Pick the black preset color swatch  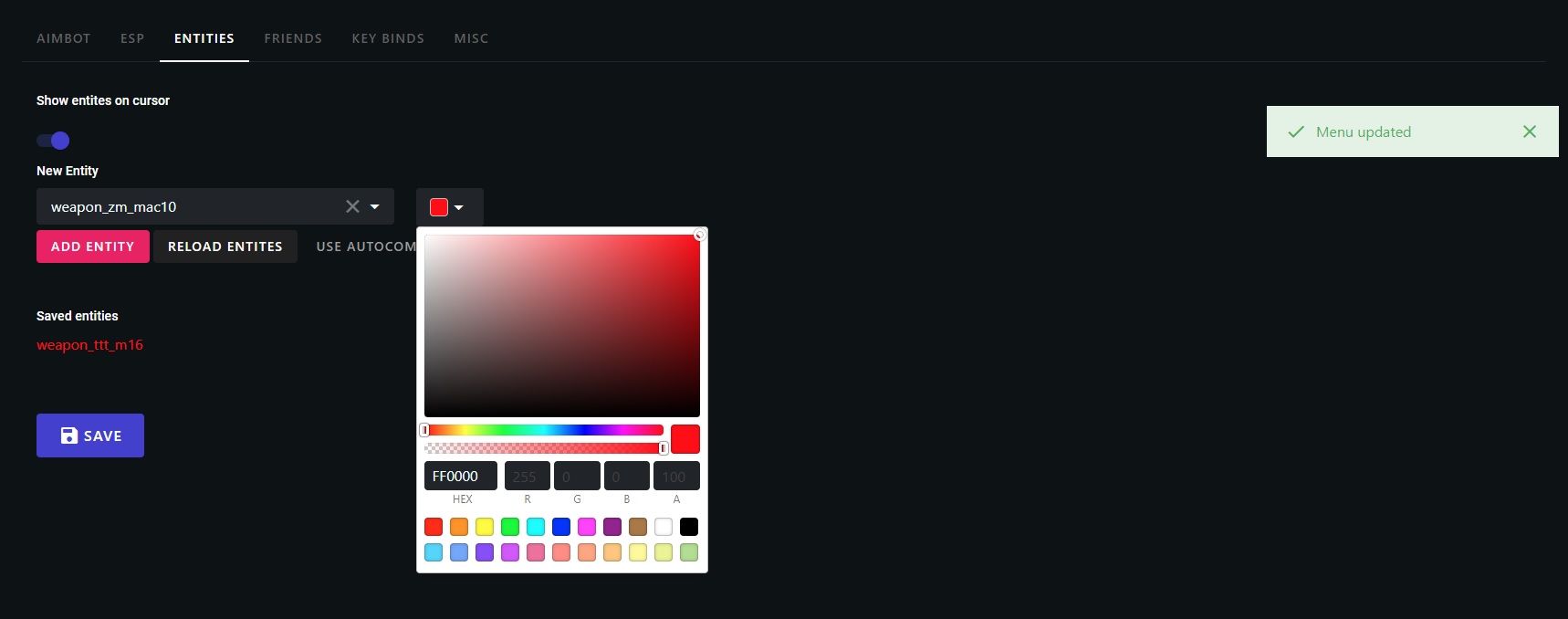click(x=689, y=527)
